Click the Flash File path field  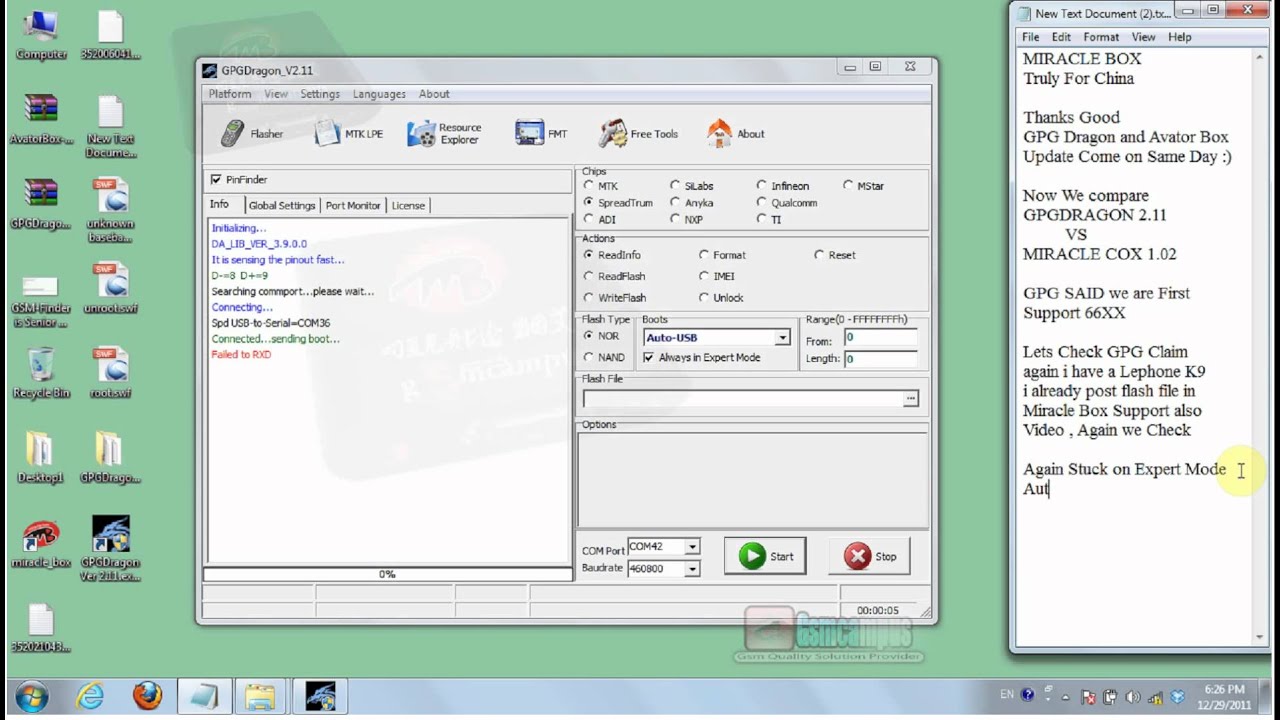743,399
